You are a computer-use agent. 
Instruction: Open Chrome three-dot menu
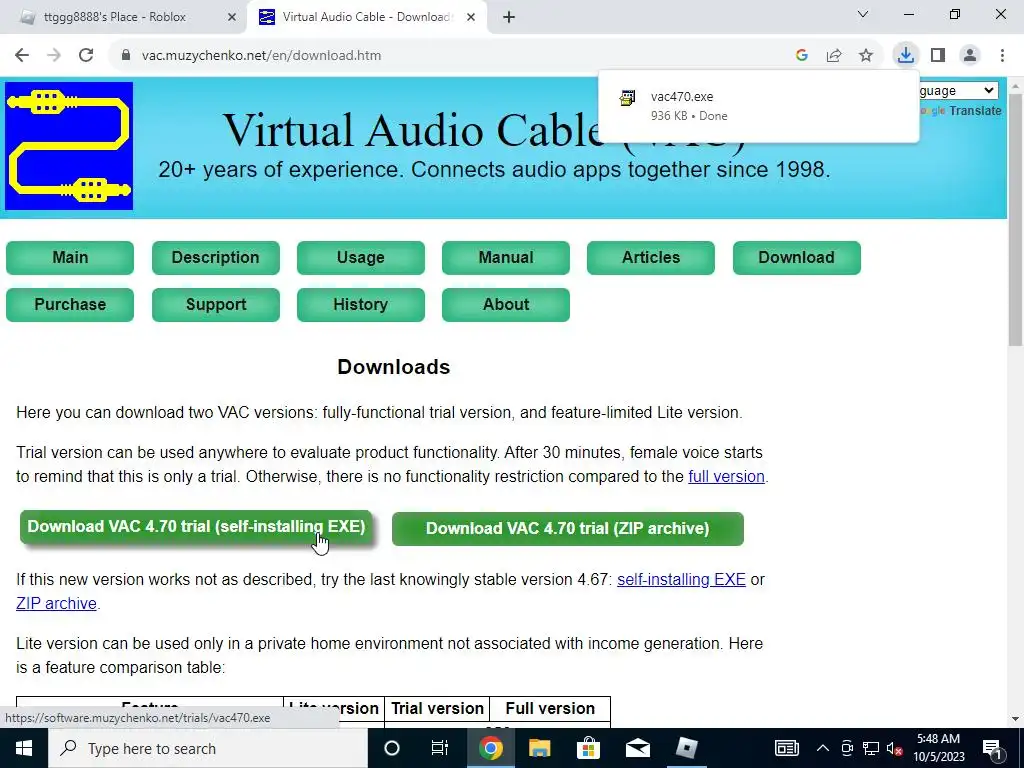[x=1002, y=56]
